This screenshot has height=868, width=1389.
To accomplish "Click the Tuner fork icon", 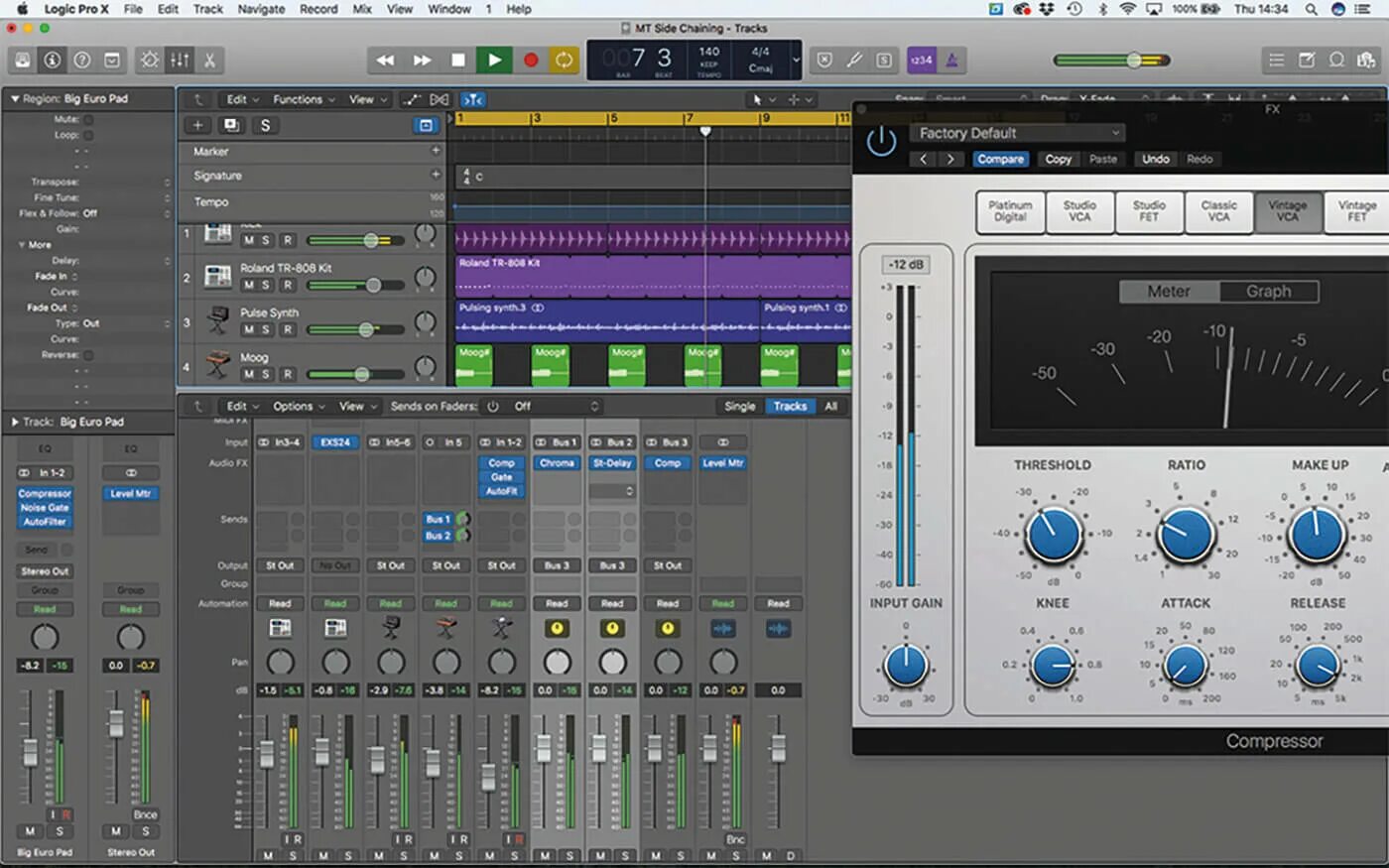I will pyautogui.click(x=853, y=61).
